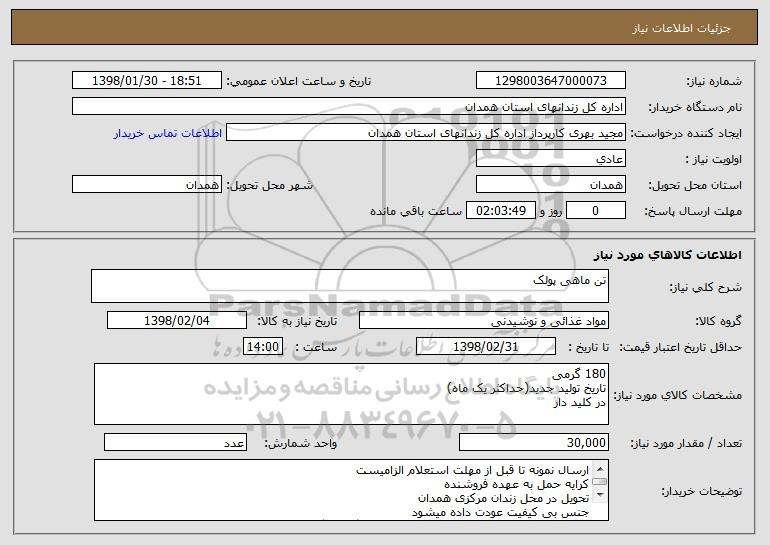Screen dimensions: 770x545
Task: Click the delivery city field همدان
Action: pyautogui.click(x=147, y=184)
